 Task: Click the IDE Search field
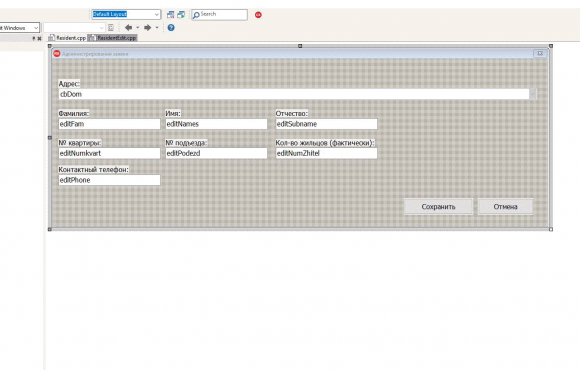(x=219, y=14)
